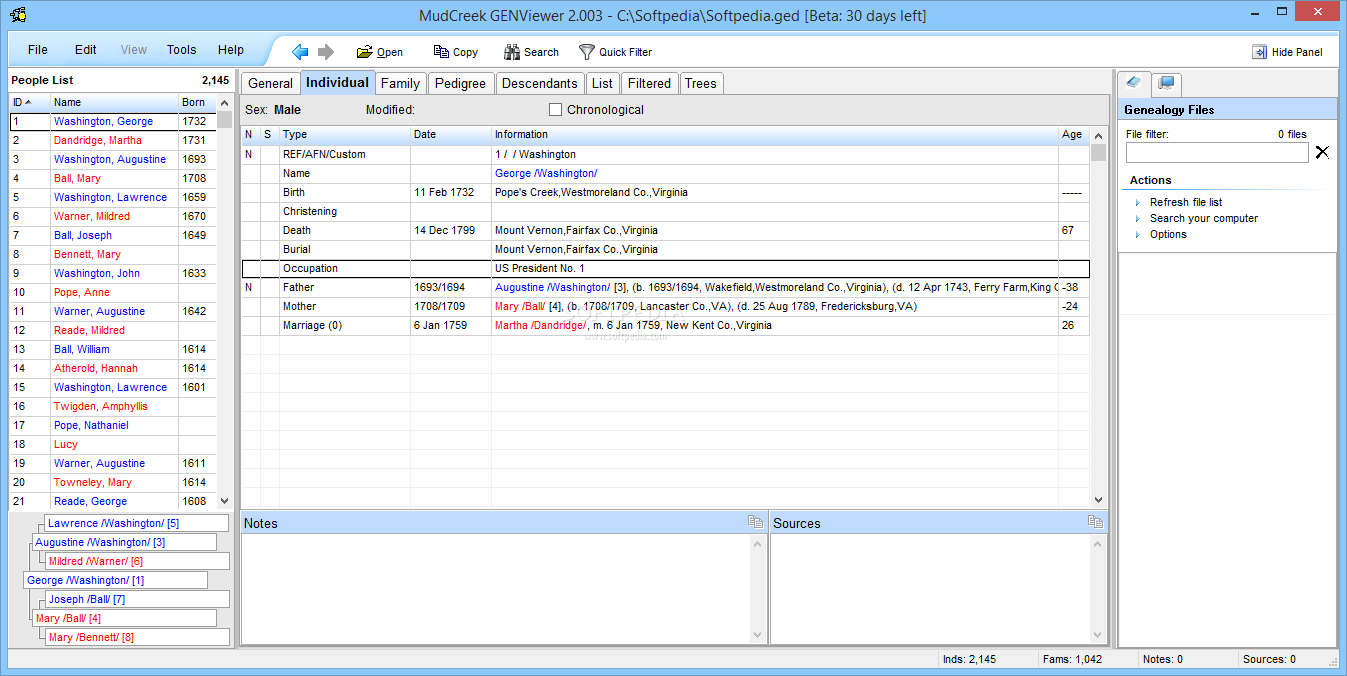The height and width of the screenshot is (676, 1347).
Task: Open mother link Mary /Ball/ in table
Action: tap(520, 306)
